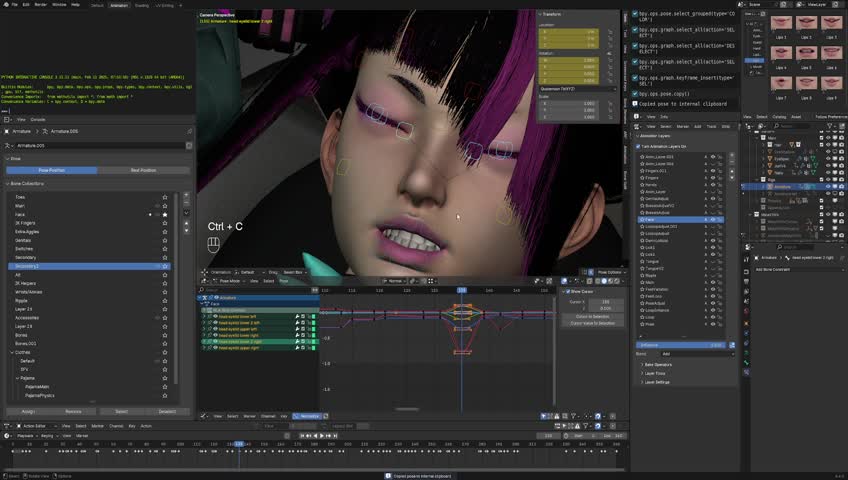Viewport: 848px width, 480px height.
Task: Click graph editor horizontal scrollbar
Action: (x=407, y=409)
